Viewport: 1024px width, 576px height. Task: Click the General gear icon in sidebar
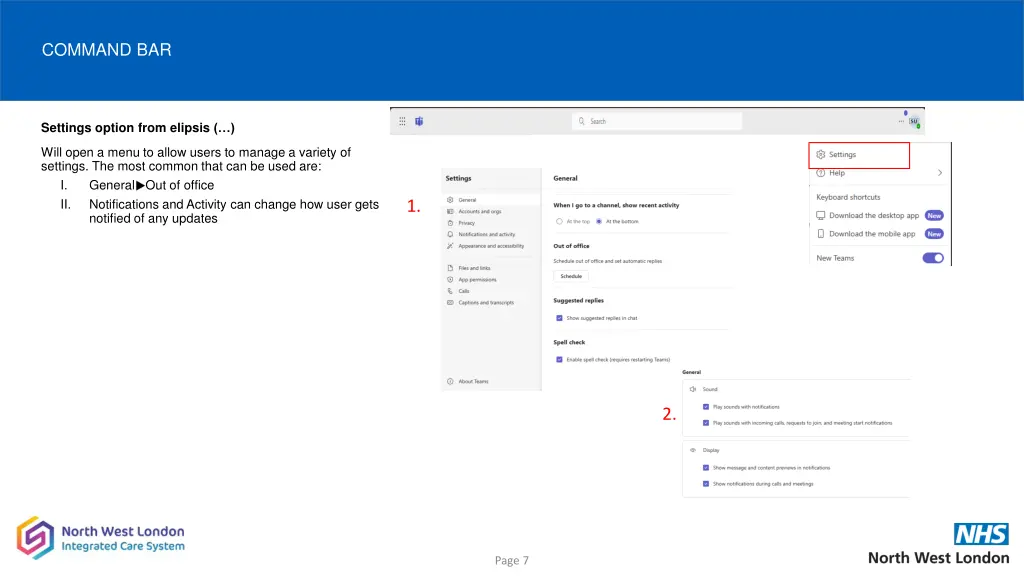pyautogui.click(x=450, y=200)
